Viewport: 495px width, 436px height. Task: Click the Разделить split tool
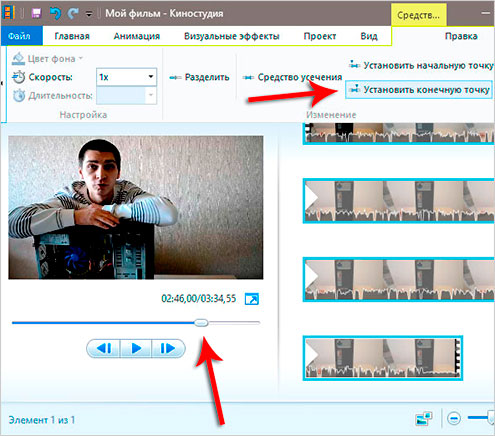(199, 77)
